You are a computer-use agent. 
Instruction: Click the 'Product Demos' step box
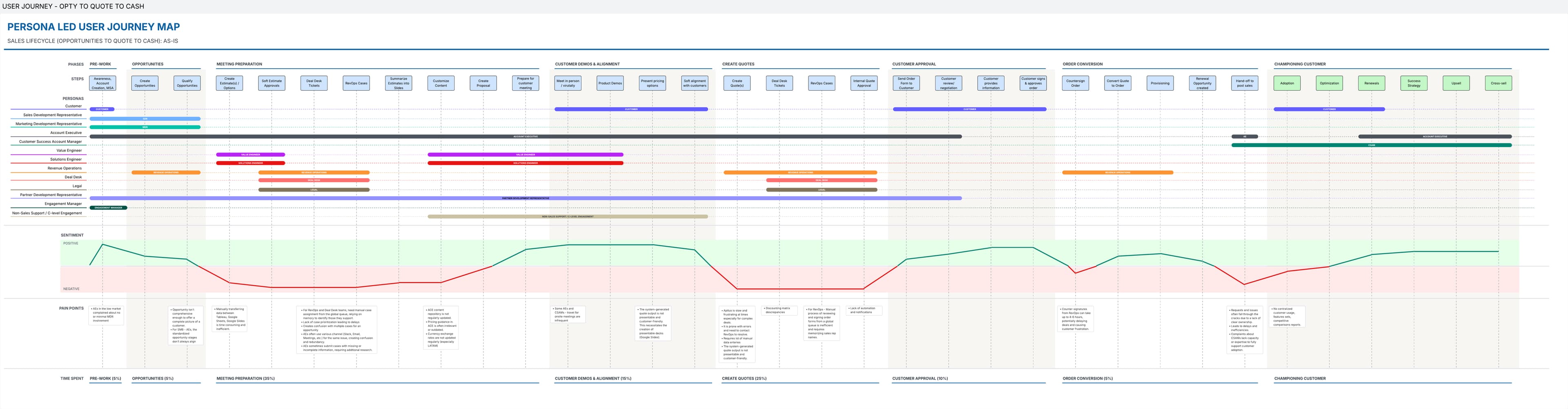tap(610, 83)
